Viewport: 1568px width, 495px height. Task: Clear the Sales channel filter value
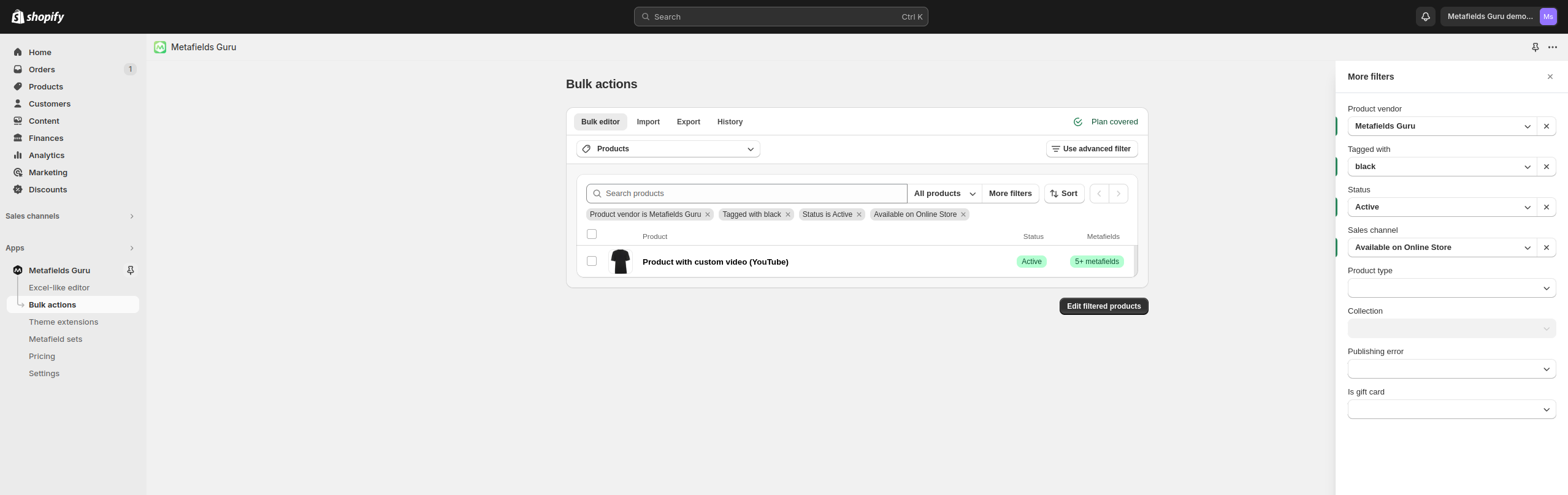1547,247
